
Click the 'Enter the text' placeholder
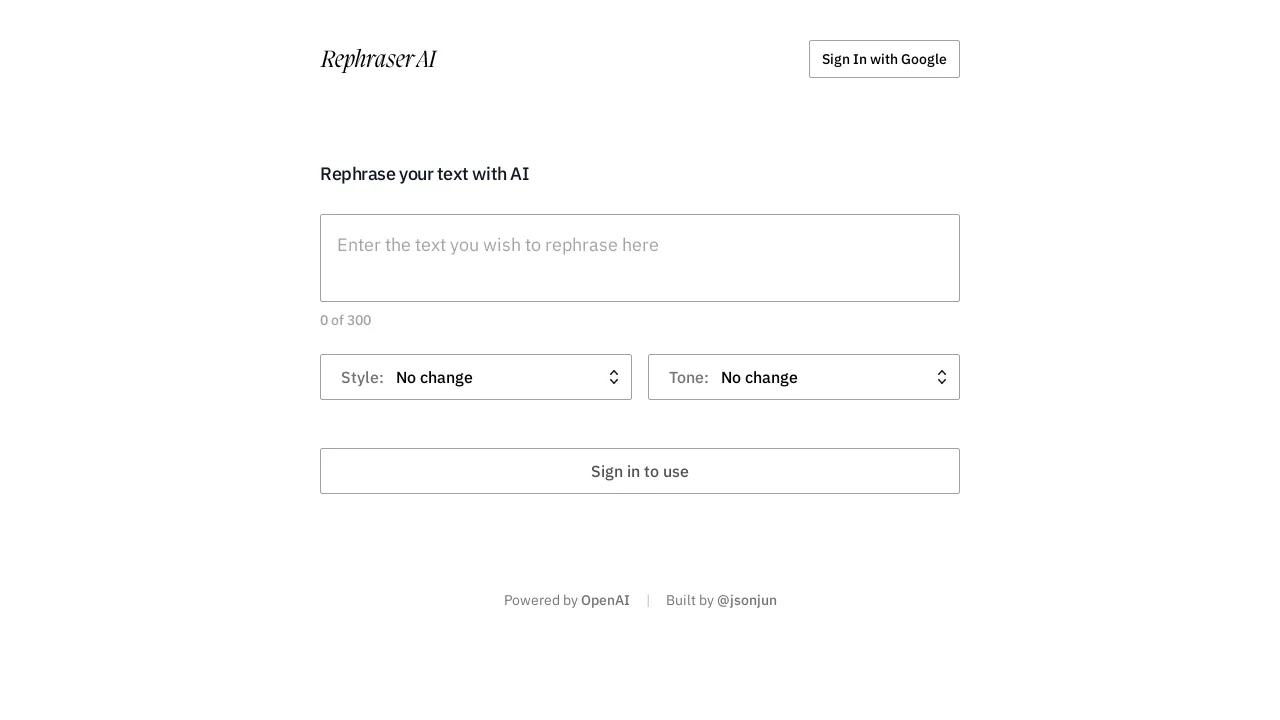498,245
